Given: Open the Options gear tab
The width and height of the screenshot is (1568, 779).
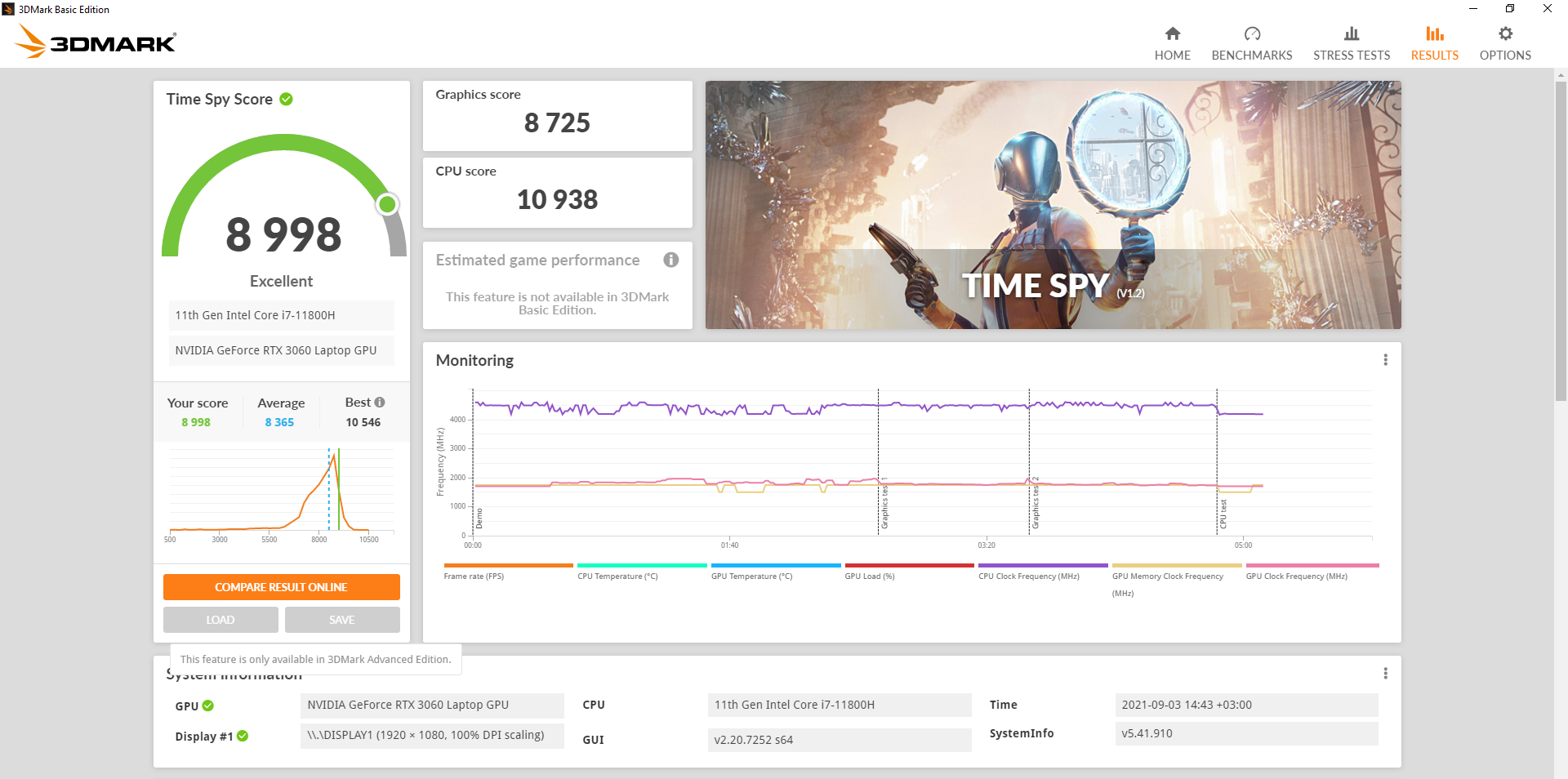Looking at the screenshot, I should pyautogui.click(x=1505, y=43).
